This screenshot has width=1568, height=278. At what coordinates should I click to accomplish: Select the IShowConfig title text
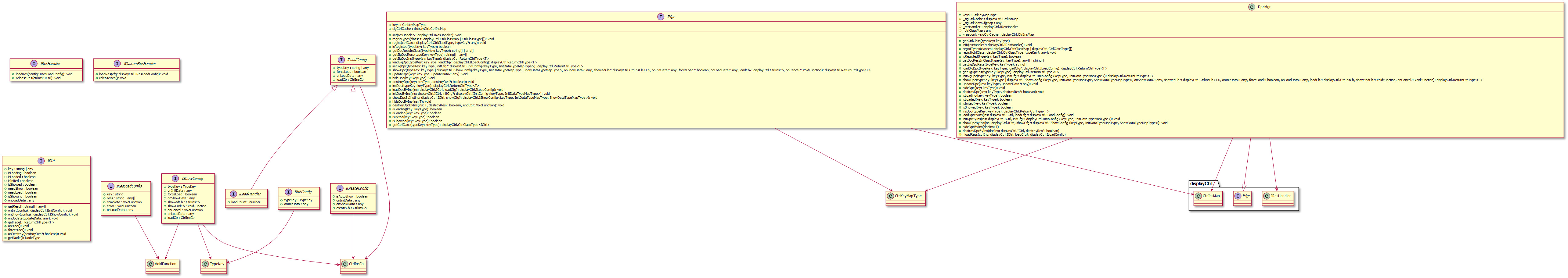pos(192,178)
